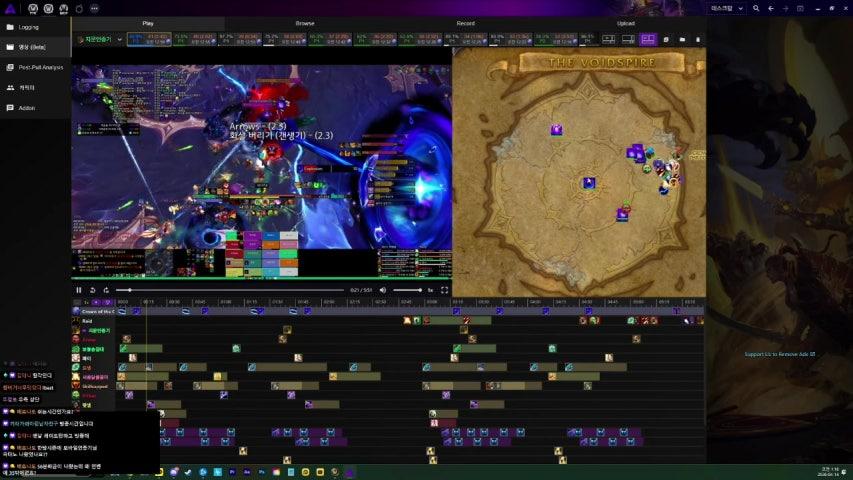
Task: Select the third pull thumbnail in the pull strip
Action: click(x=240, y=39)
